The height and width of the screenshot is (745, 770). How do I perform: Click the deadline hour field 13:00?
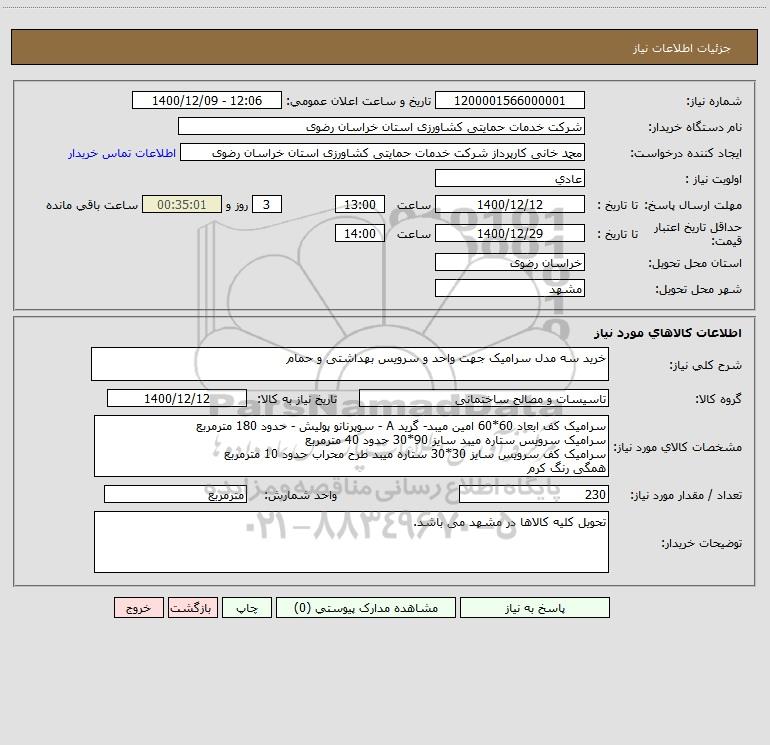point(359,204)
